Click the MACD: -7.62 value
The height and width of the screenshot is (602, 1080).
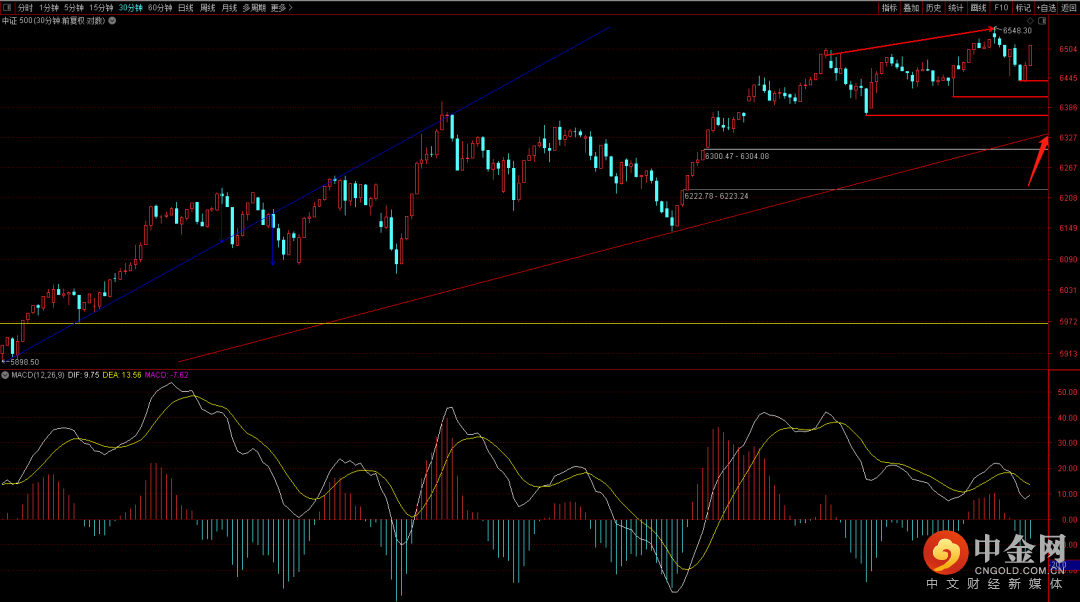point(167,375)
